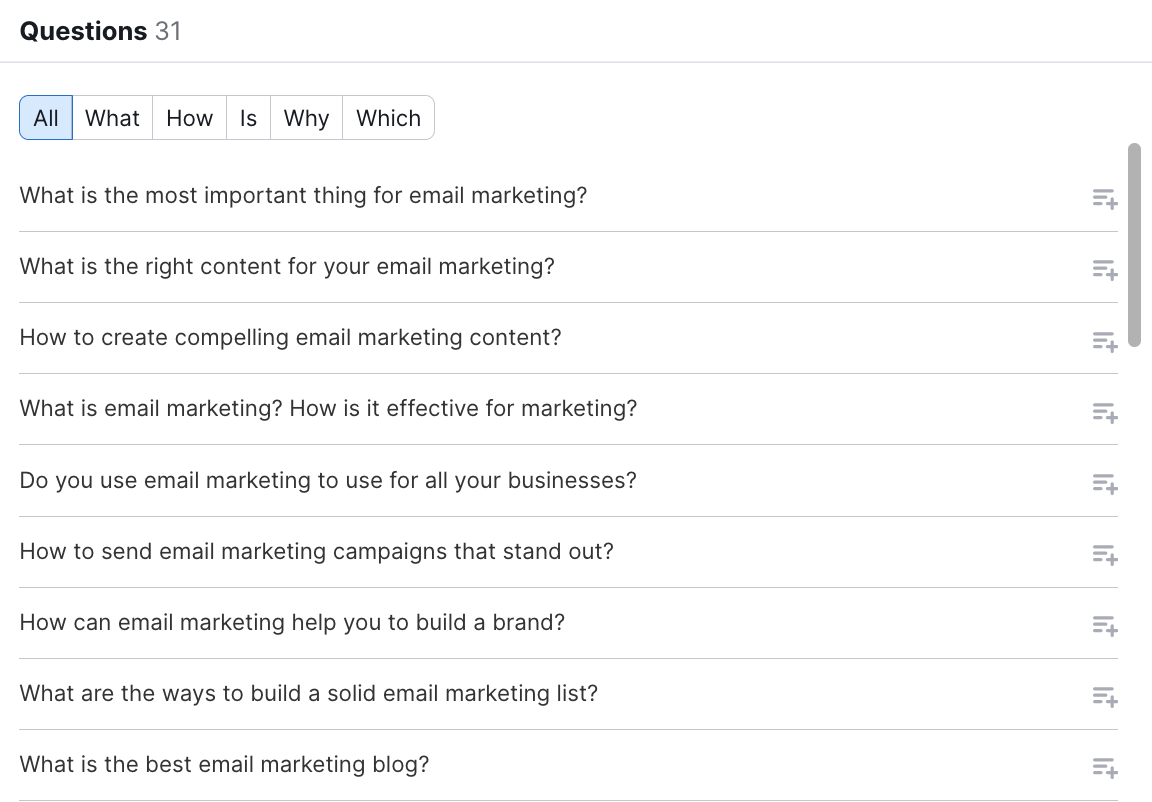Show only Why questions

(x=306, y=118)
